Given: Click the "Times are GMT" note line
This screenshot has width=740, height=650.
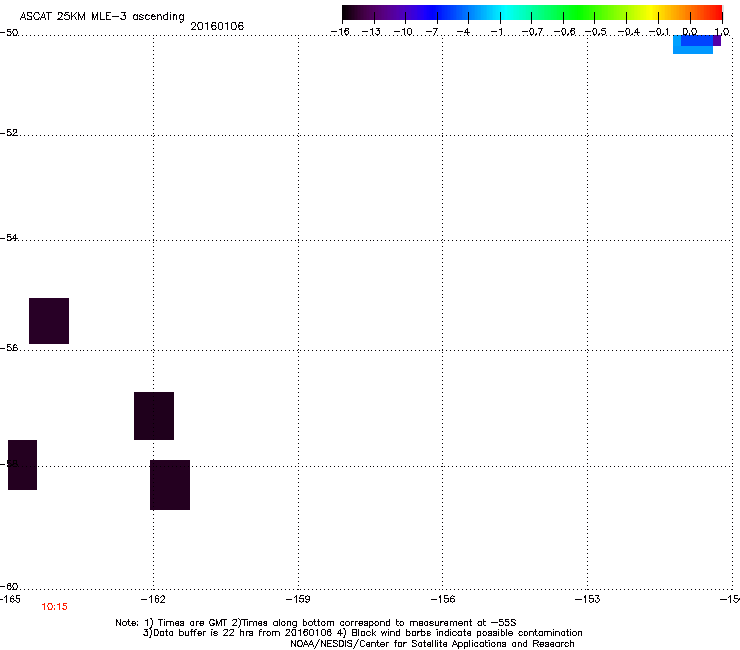Looking at the screenshot, I should (x=316, y=623).
